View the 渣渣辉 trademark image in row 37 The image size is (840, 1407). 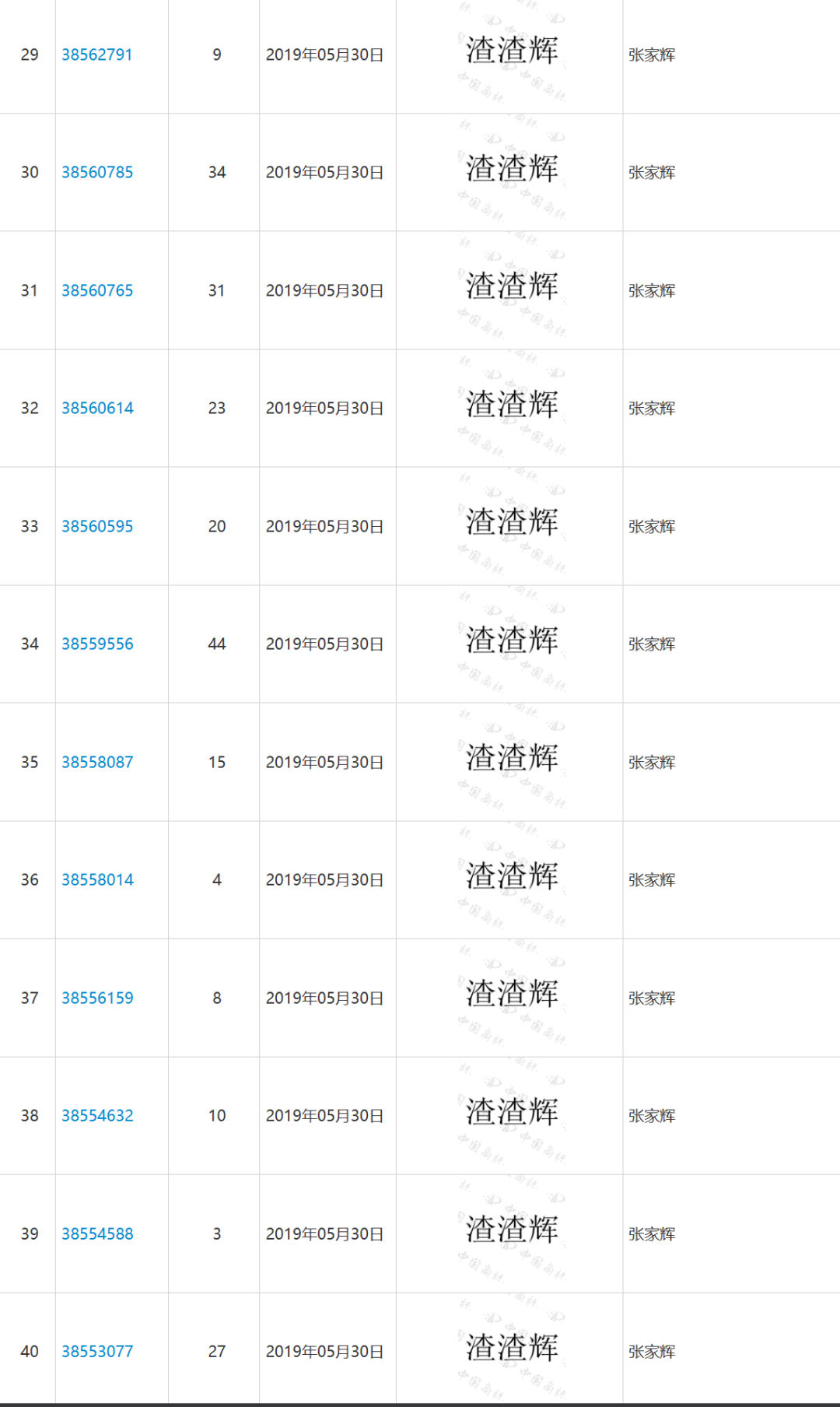coord(511,995)
